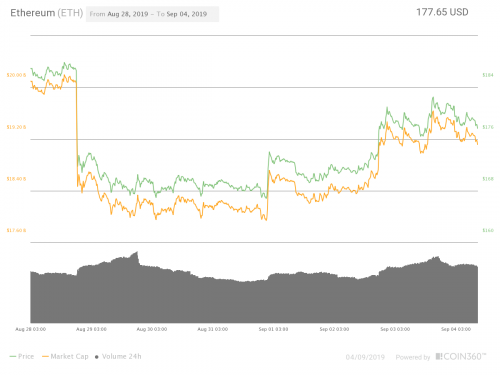Click the Sep 04 03:00 time axis label
Screen dimensions: 500x375
tap(456, 329)
